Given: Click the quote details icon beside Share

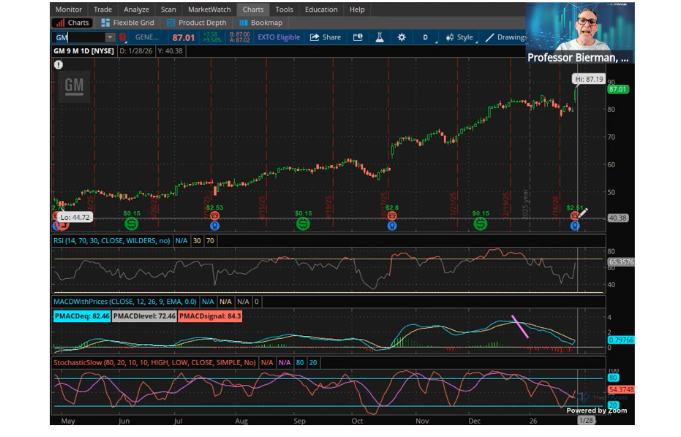Looking at the screenshot, I should pyautogui.click(x=358, y=37).
